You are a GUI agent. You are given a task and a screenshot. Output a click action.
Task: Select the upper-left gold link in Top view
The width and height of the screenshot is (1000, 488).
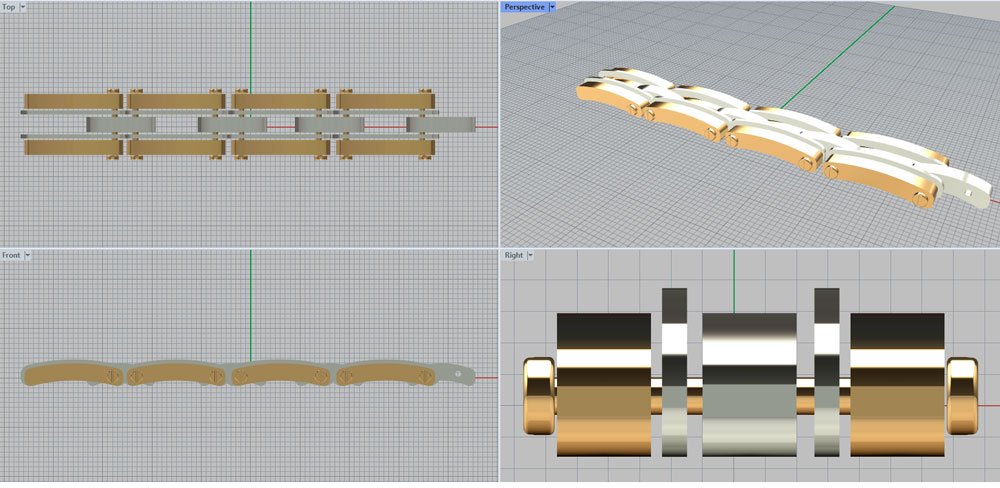tap(70, 101)
